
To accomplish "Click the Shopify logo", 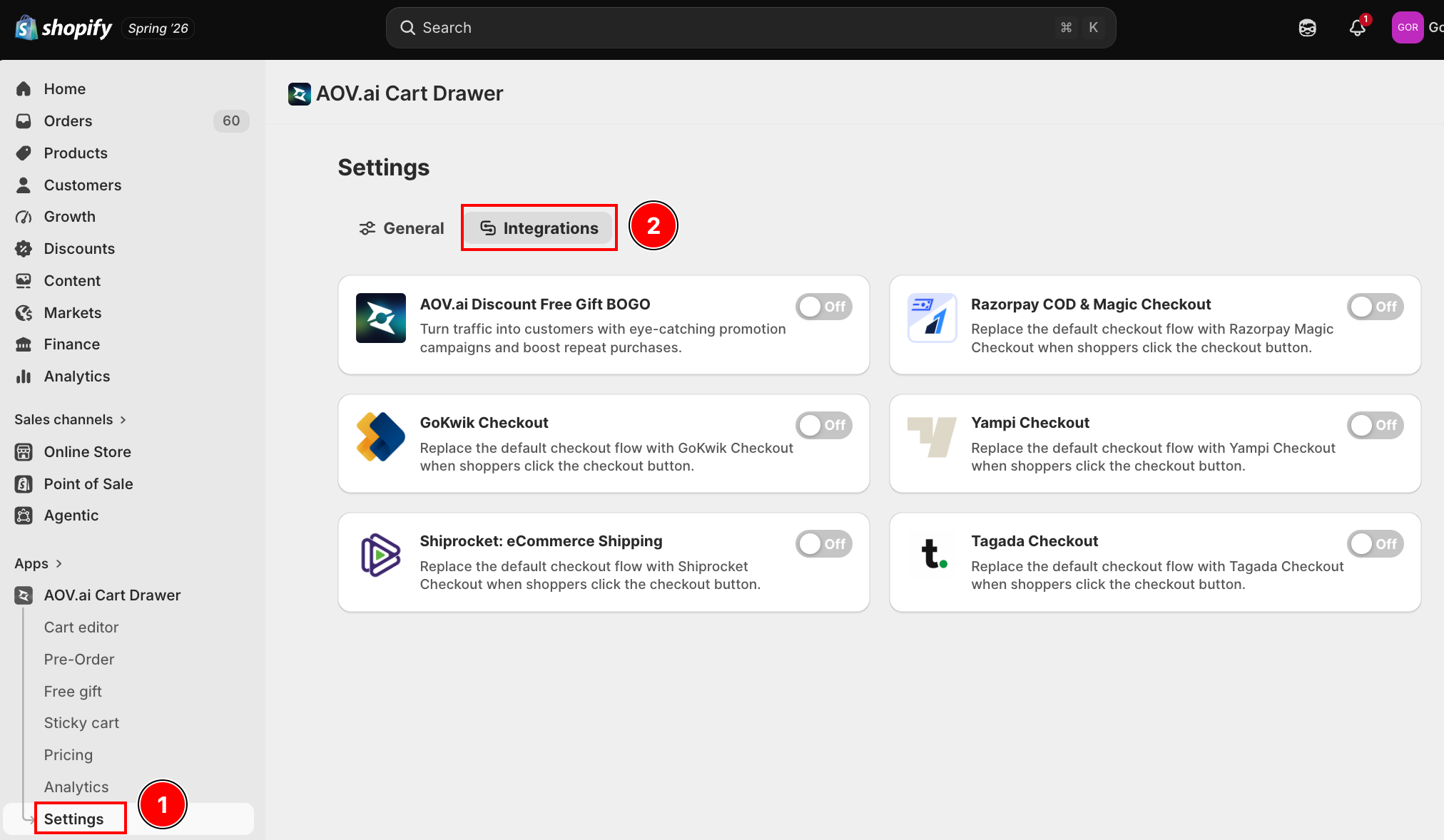I will (x=63, y=28).
